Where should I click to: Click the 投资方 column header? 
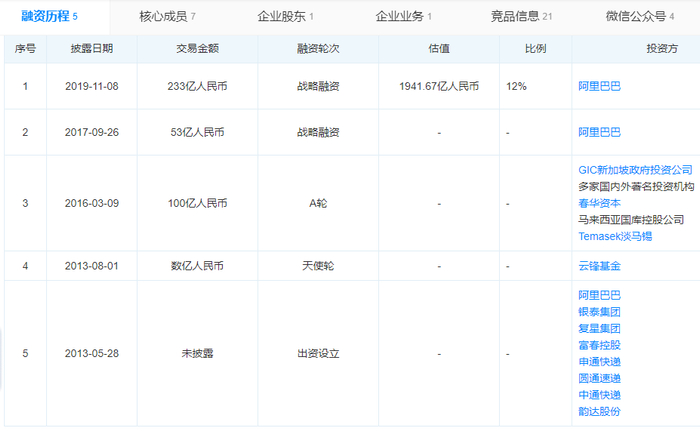(662, 49)
